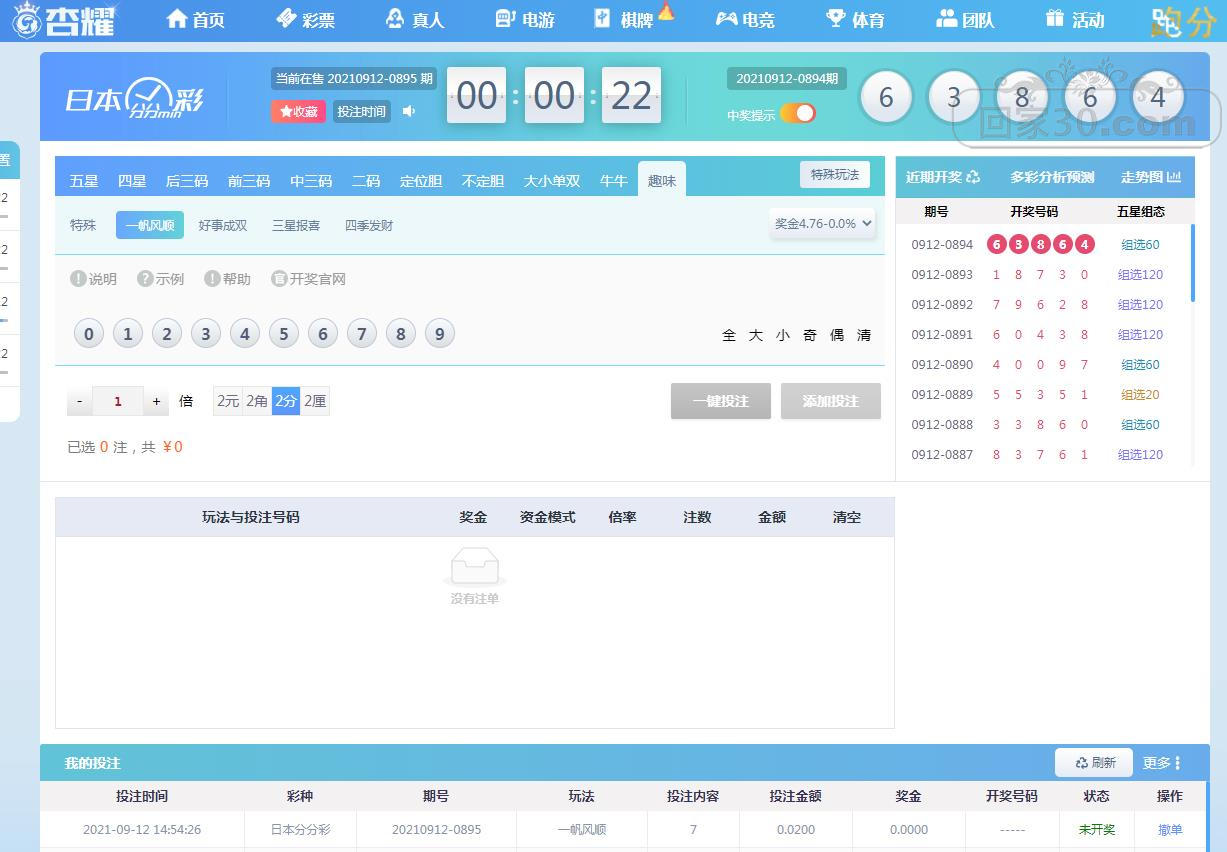Click the recycle icon next to 近期开奖
Image resolution: width=1227 pixels, height=852 pixels.
tap(973, 177)
